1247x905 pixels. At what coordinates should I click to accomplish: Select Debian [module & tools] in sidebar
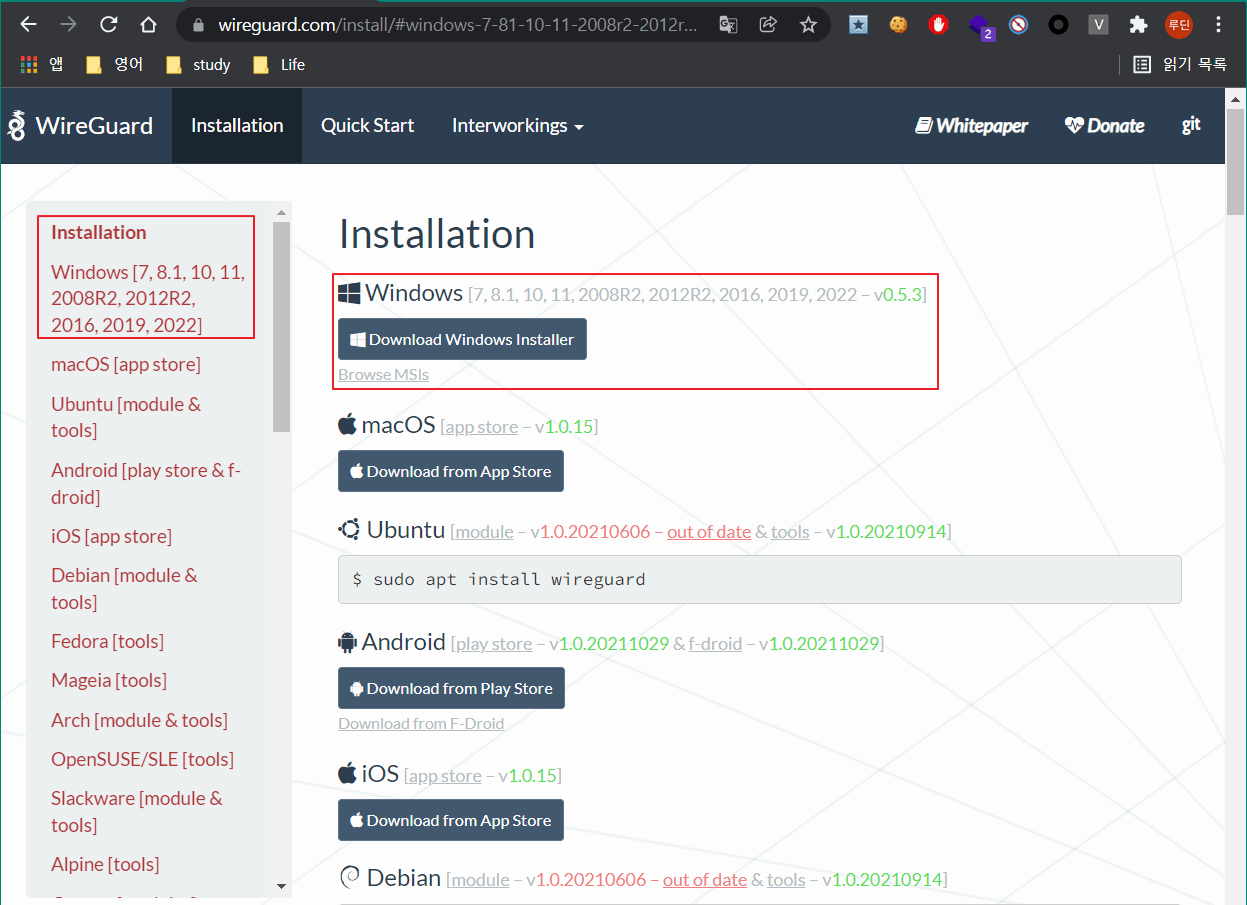click(124, 588)
